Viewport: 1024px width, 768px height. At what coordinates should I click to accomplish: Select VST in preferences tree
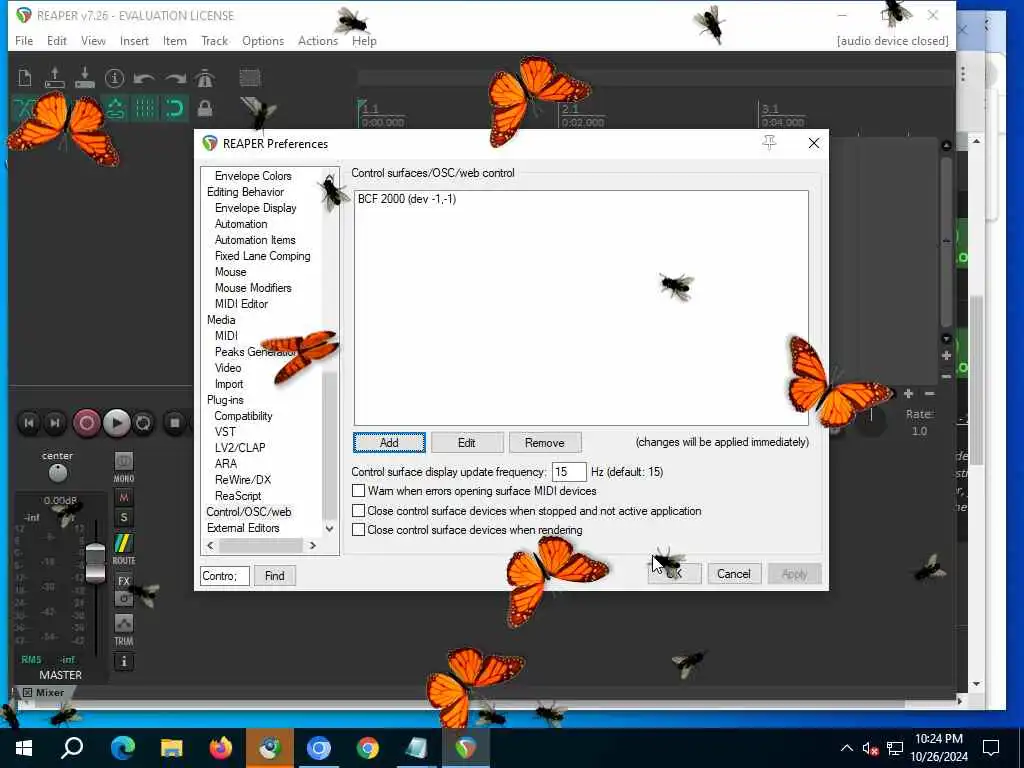225,432
